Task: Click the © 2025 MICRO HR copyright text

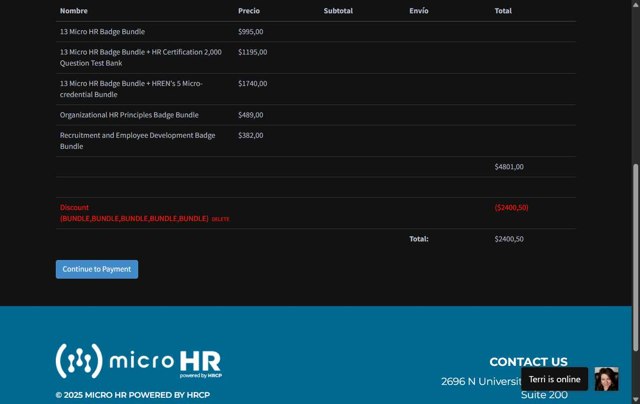Action: [133, 395]
